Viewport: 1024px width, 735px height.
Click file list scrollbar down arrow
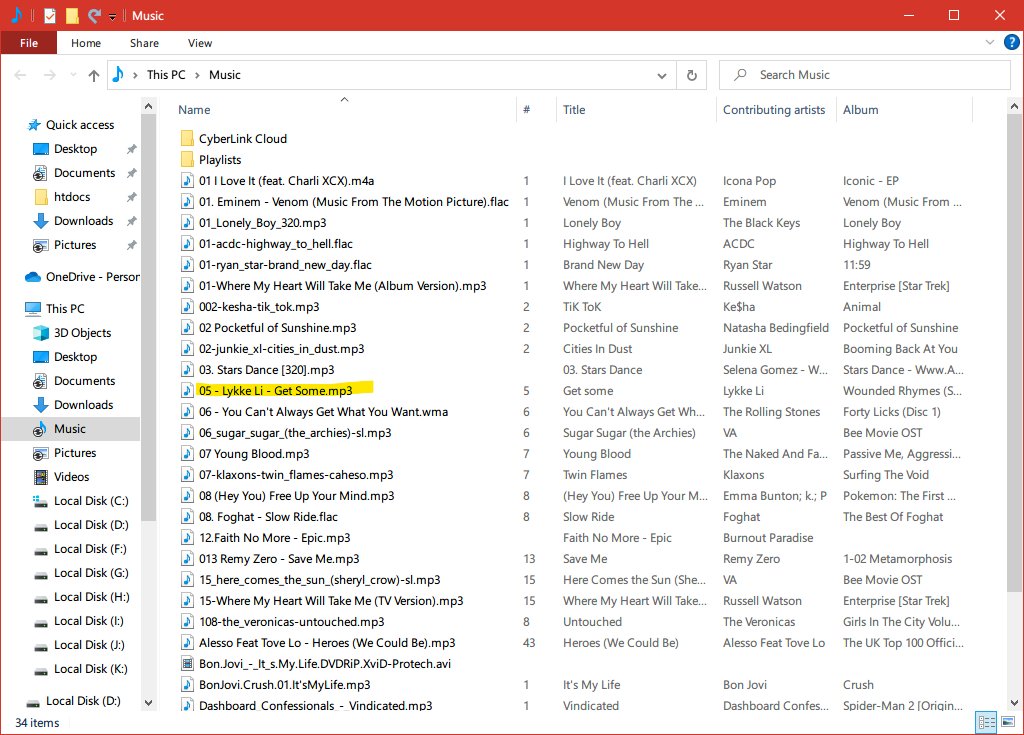(x=1014, y=703)
